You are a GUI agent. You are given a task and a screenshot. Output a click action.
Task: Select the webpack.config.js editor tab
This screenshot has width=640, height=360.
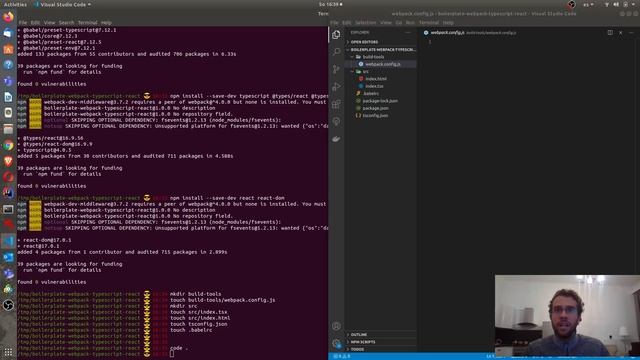click(x=469, y=33)
